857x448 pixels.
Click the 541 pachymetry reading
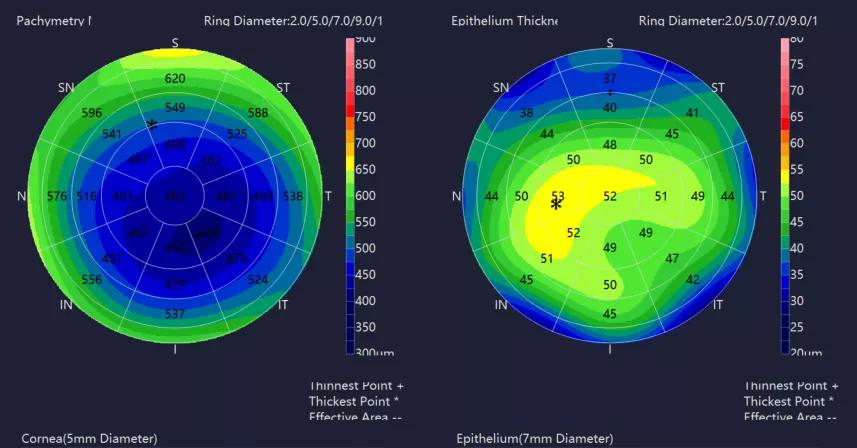click(112, 134)
